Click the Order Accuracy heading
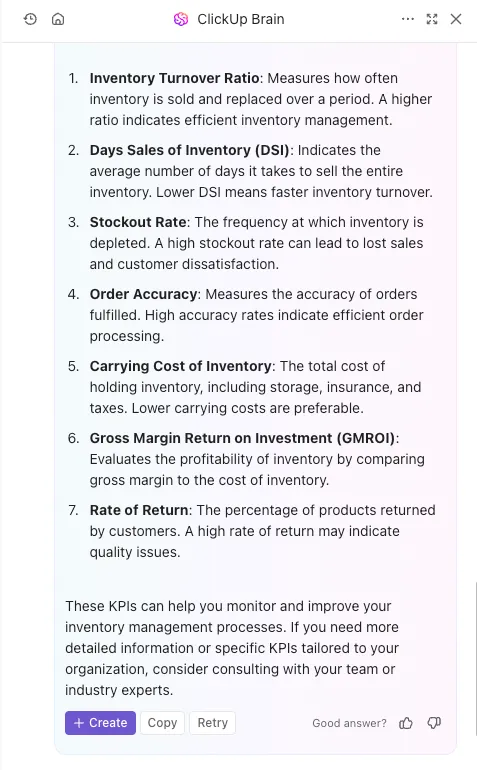 143,294
